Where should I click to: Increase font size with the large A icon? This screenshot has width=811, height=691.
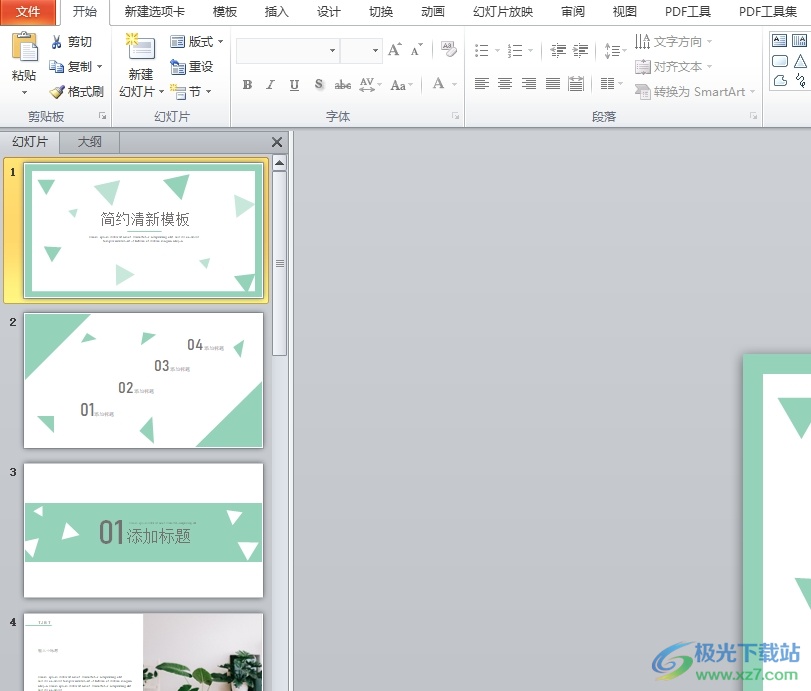pyautogui.click(x=395, y=50)
